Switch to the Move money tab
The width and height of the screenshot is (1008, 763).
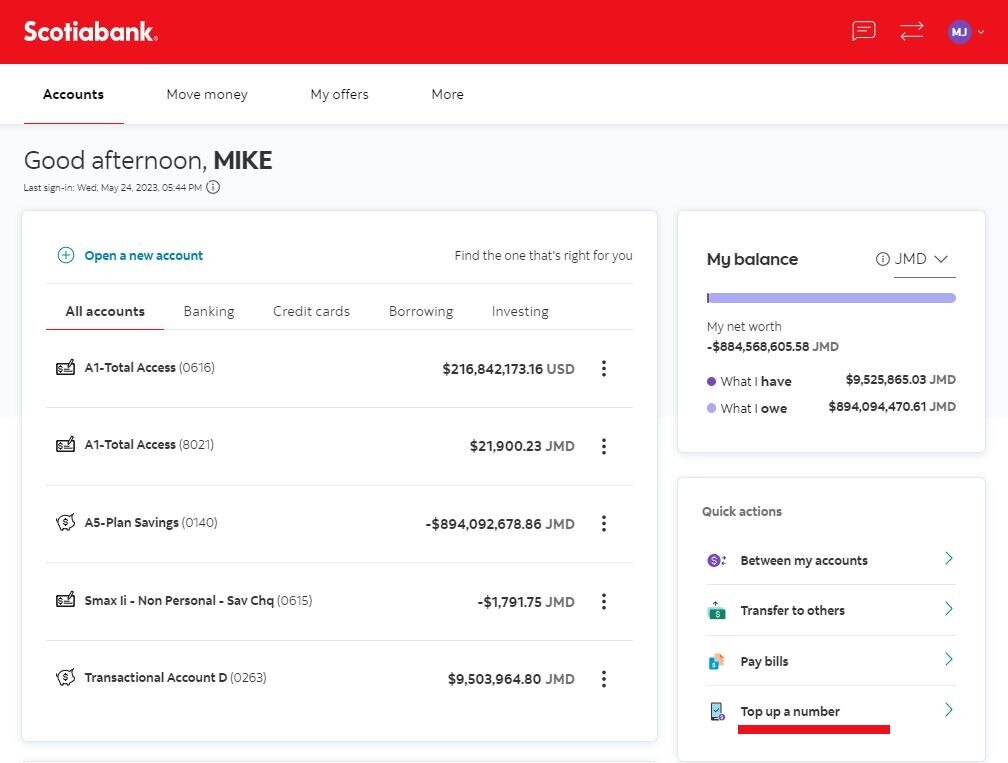[207, 94]
